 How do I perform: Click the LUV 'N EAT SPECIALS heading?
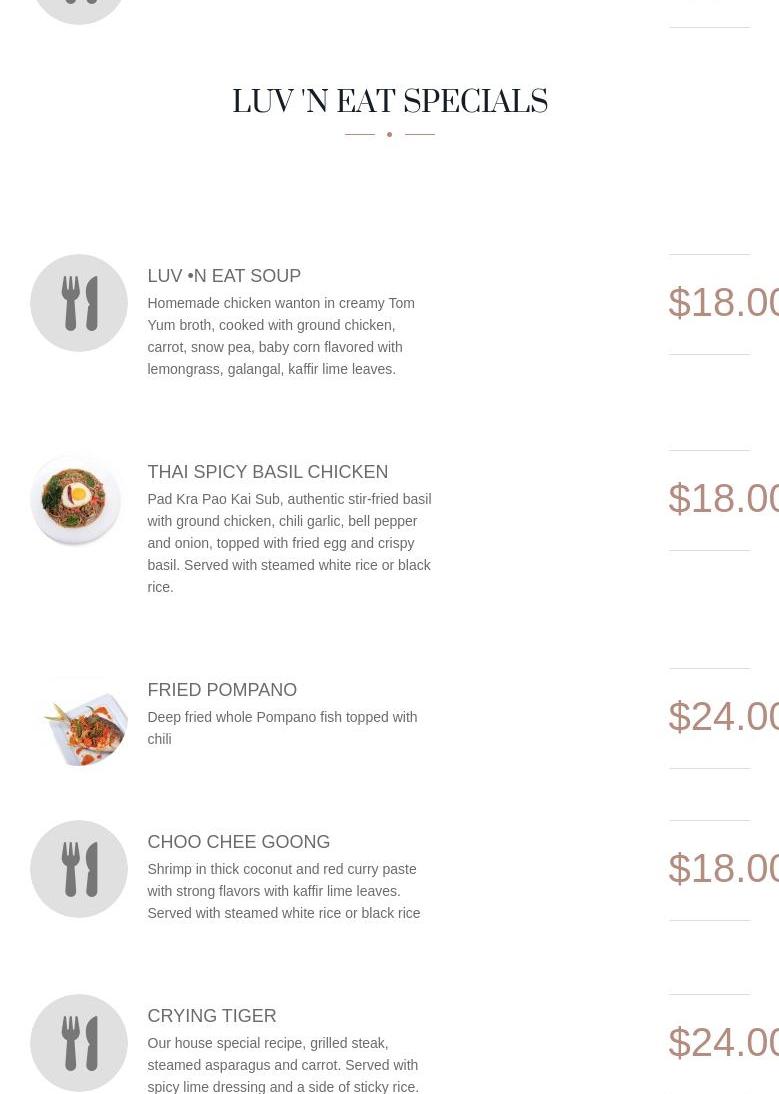[390, 101]
